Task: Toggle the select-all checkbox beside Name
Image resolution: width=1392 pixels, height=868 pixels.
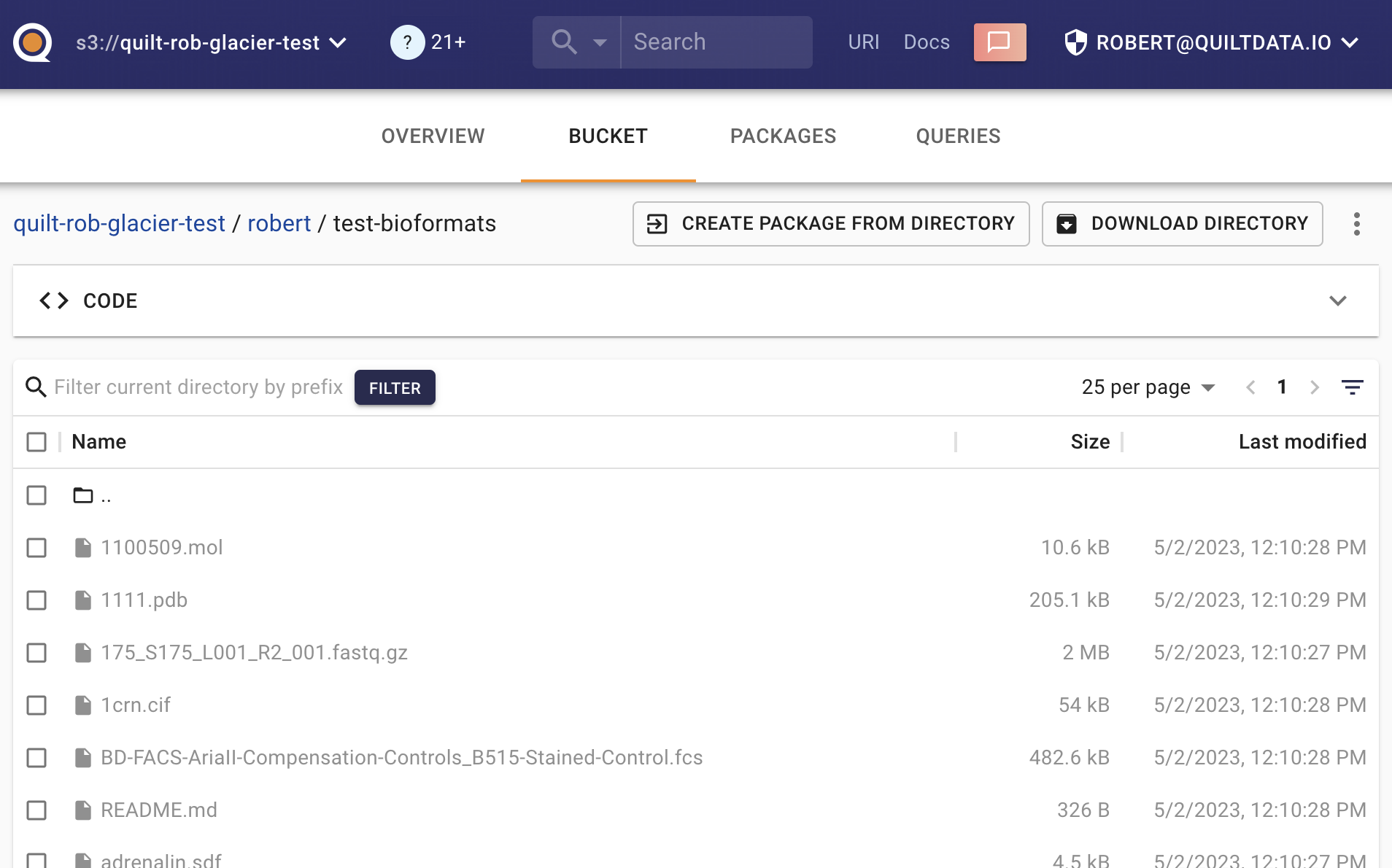Action: point(36,442)
